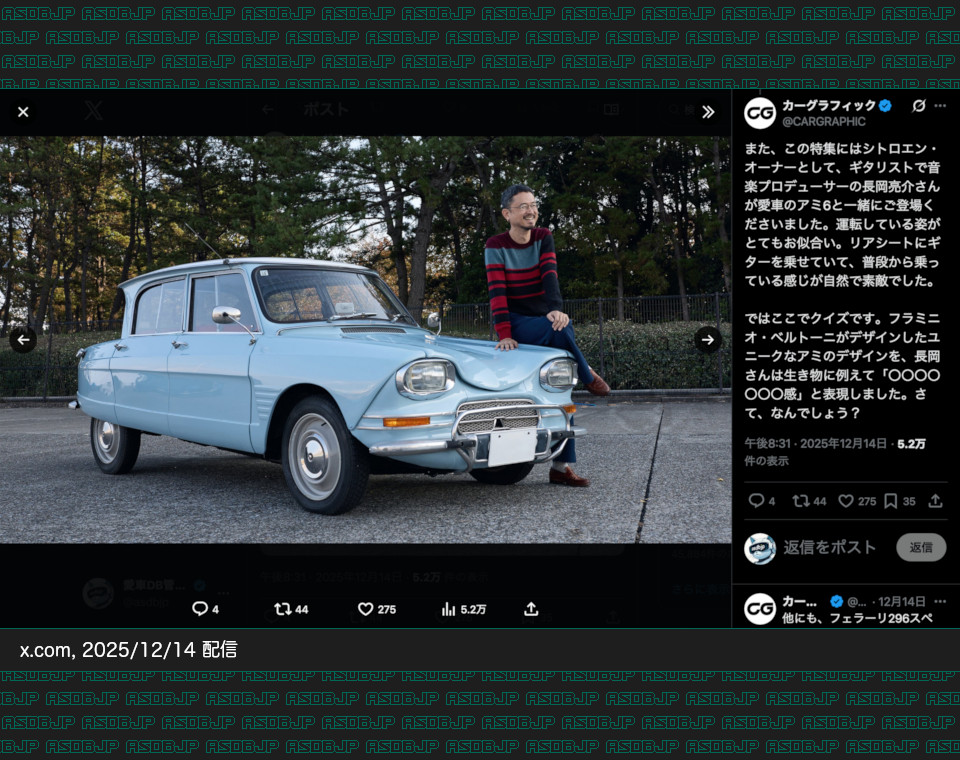Like the post using the heart below the photo

coord(367,609)
